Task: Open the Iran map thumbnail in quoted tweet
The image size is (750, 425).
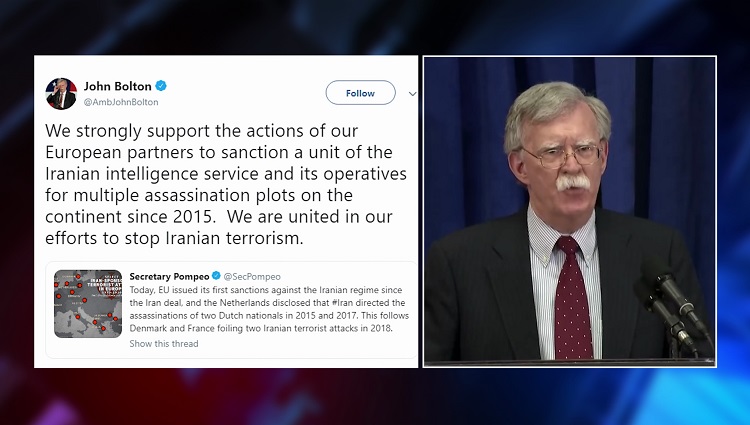Action: click(x=88, y=304)
